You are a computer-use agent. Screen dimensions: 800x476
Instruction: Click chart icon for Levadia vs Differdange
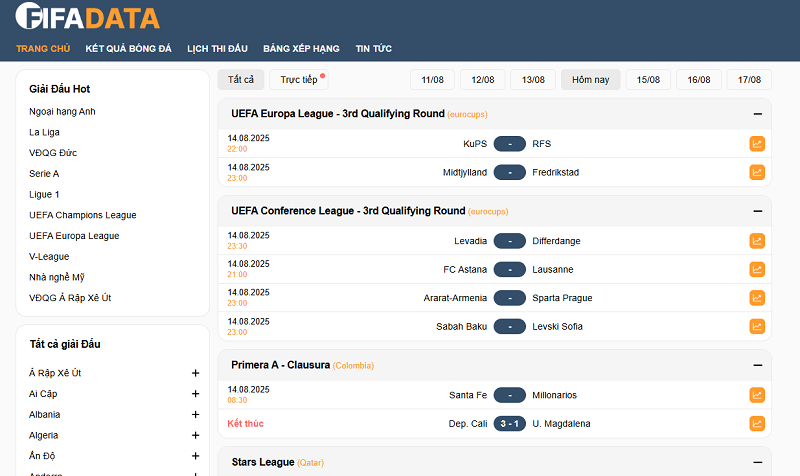(757, 241)
